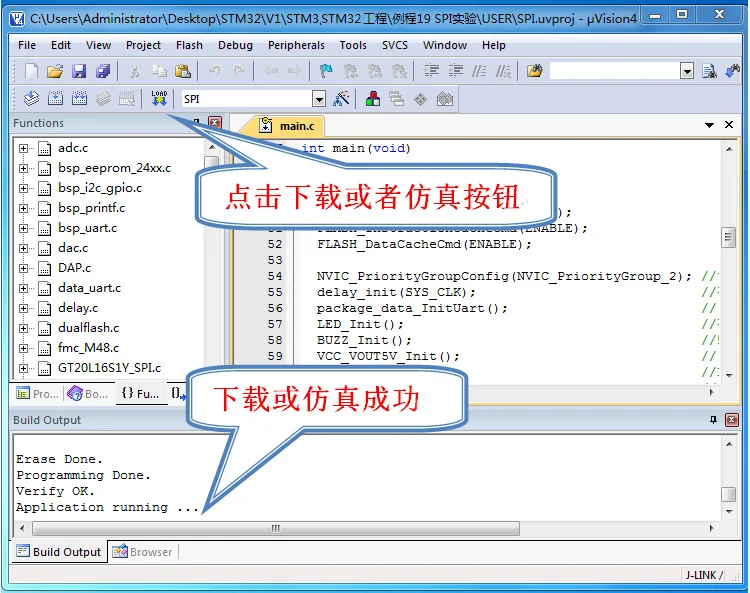Paste clipboard with the paste icon
The width and height of the screenshot is (750, 593).
pyautogui.click(x=183, y=71)
